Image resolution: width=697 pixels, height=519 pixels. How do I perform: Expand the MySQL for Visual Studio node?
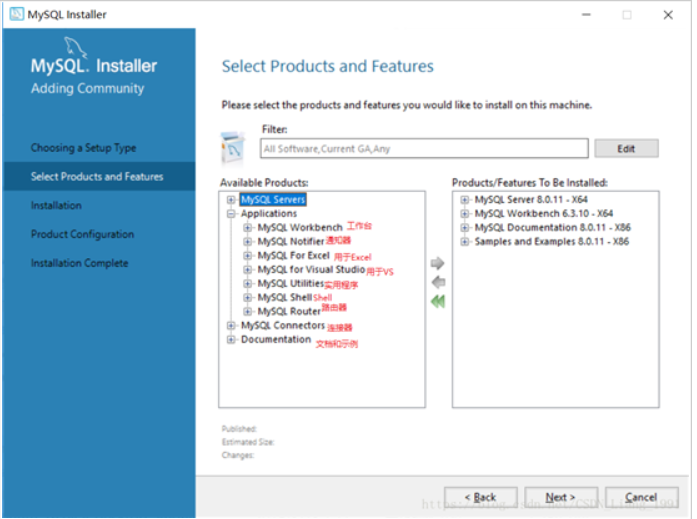click(x=247, y=270)
